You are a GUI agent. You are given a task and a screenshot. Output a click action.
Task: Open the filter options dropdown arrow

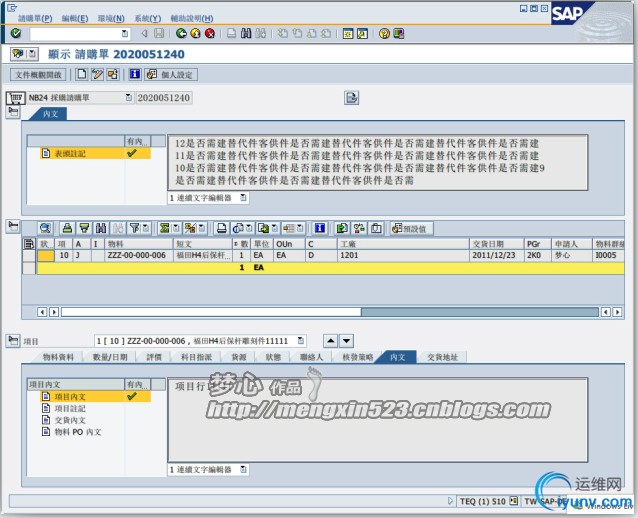tap(146, 228)
